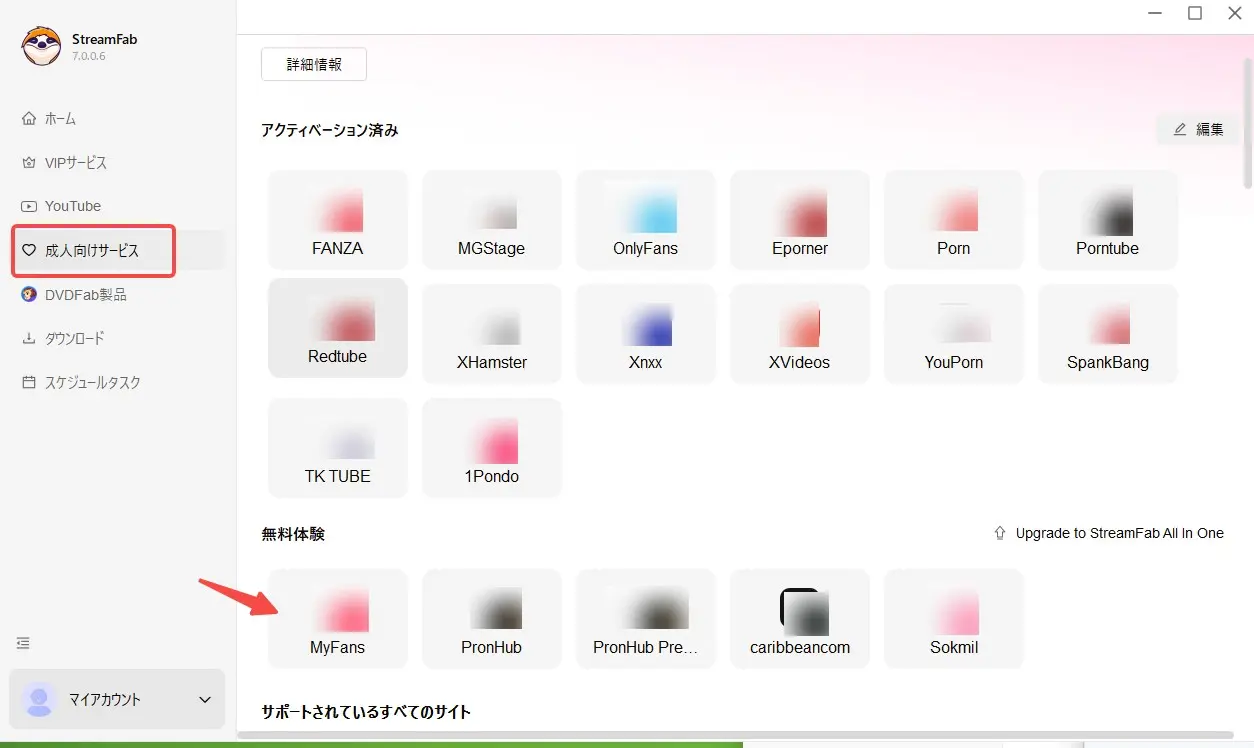Open the Eporner service tile
This screenshot has height=748, width=1254.
[x=800, y=220]
